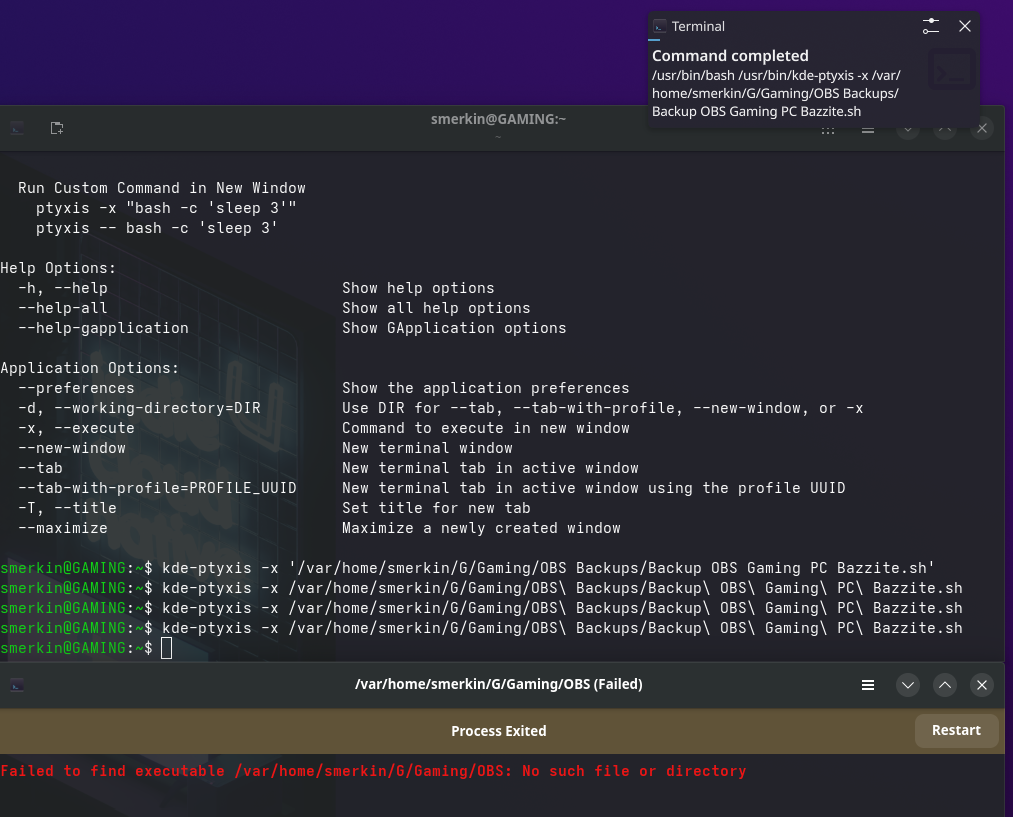This screenshot has width=1013, height=817.
Task: Open a new tab in smerkin@GAMING terminal
Action: (57, 128)
